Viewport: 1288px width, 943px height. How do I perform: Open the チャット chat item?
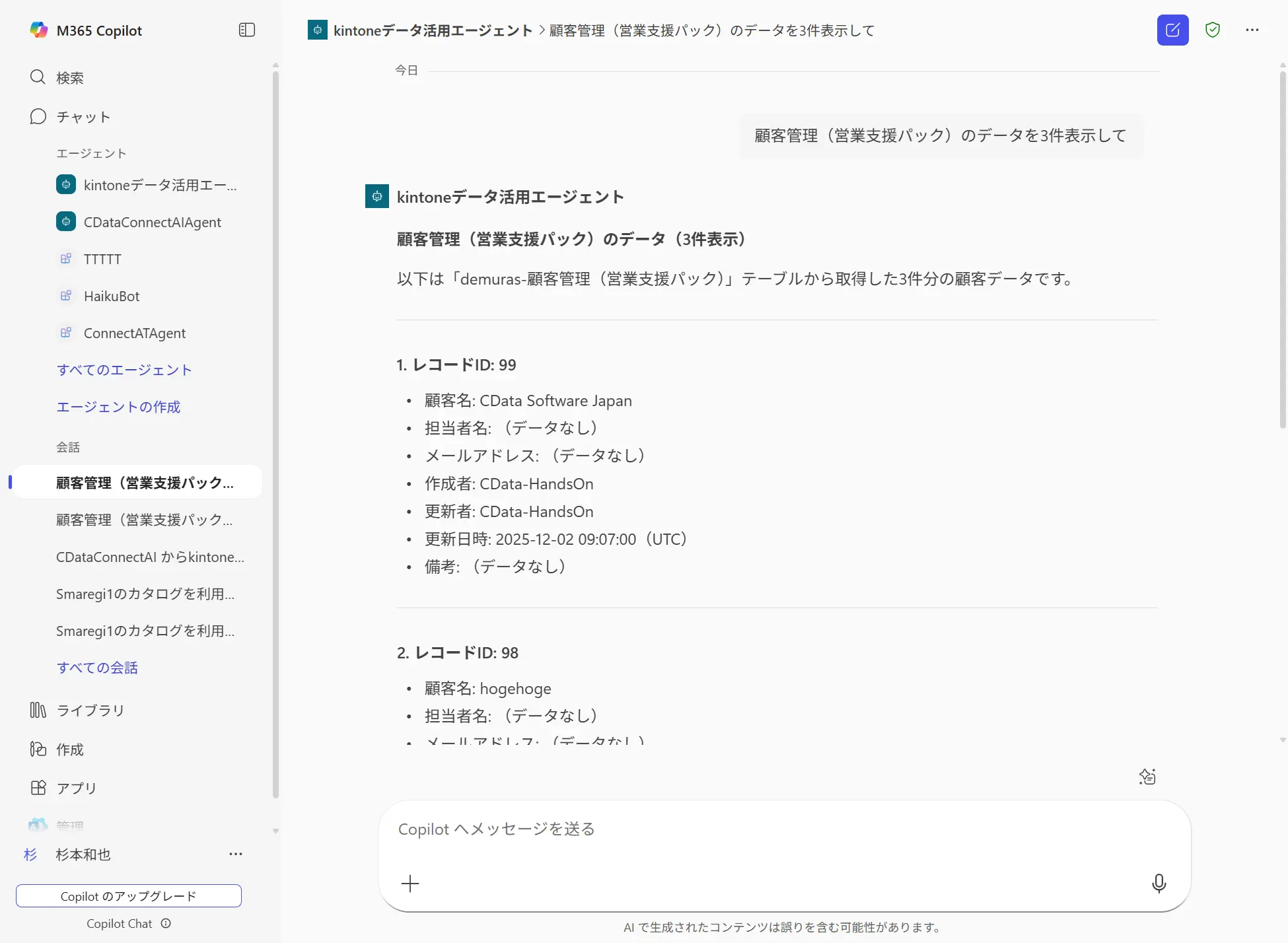click(83, 117)
